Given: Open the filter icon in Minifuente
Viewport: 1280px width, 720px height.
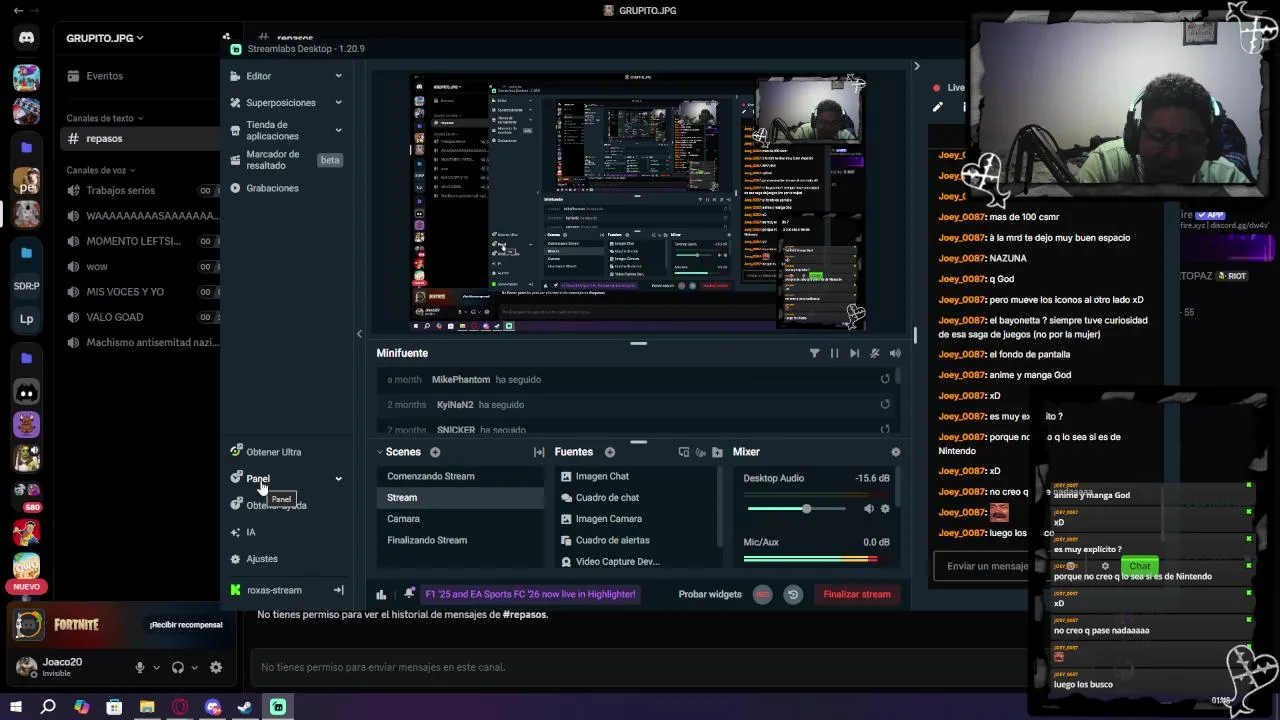Looking at the screenshot, I should point(814,353).
